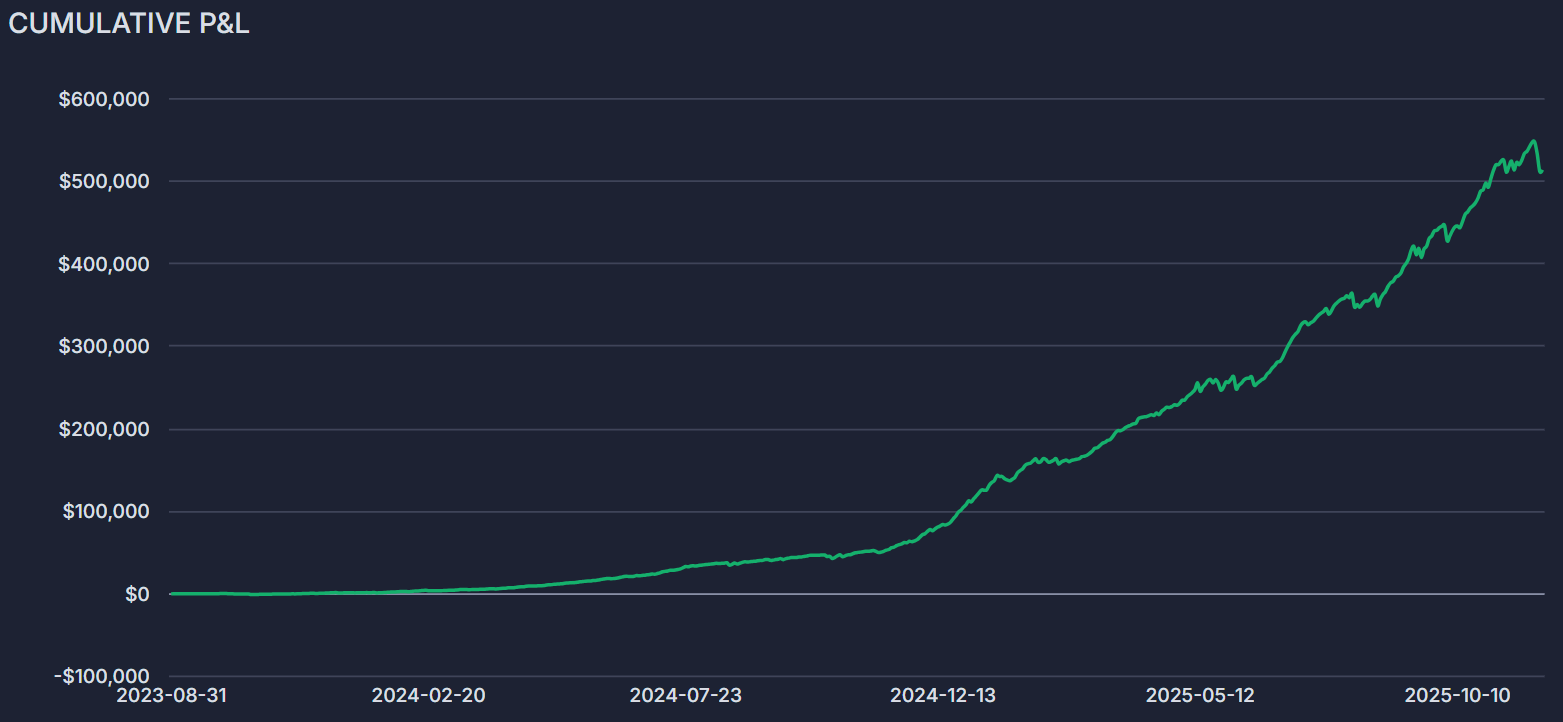Screen dimensions: 1563x722
Task: Click the highest peak of the green line
Action: pyautogui.click(x=1533, y=141)
